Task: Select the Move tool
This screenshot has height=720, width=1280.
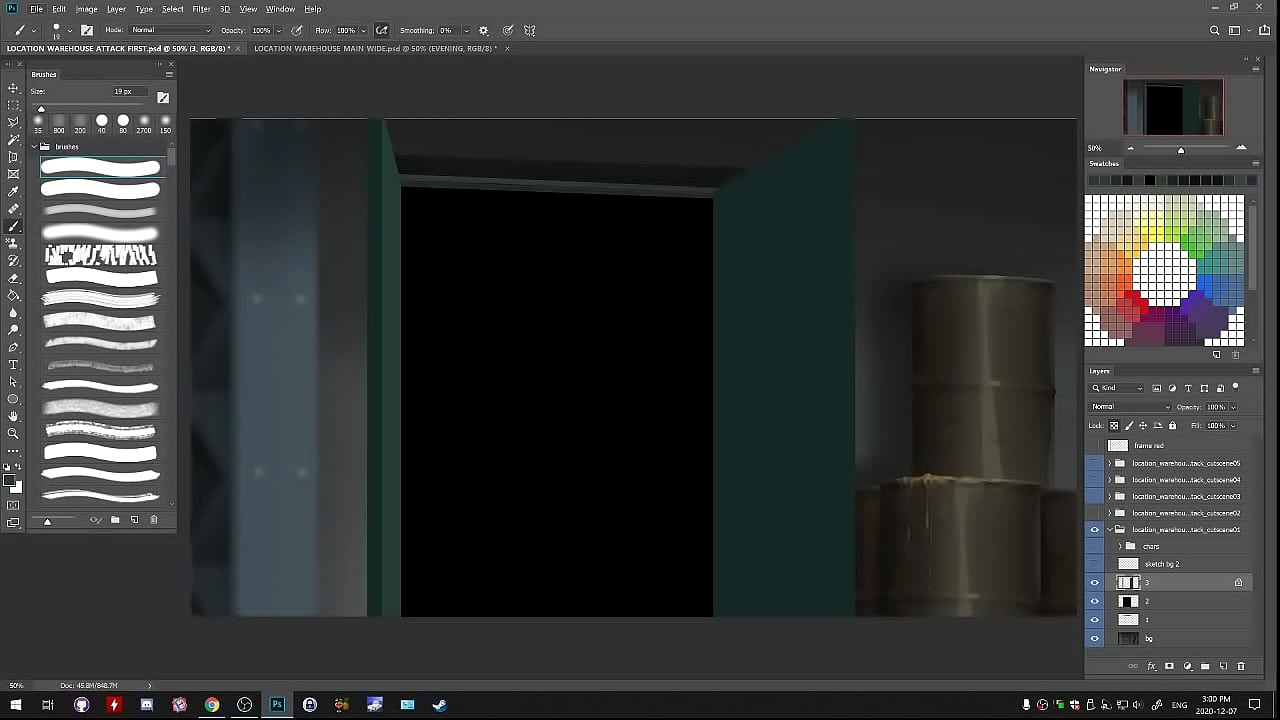Action: point(13,88)
